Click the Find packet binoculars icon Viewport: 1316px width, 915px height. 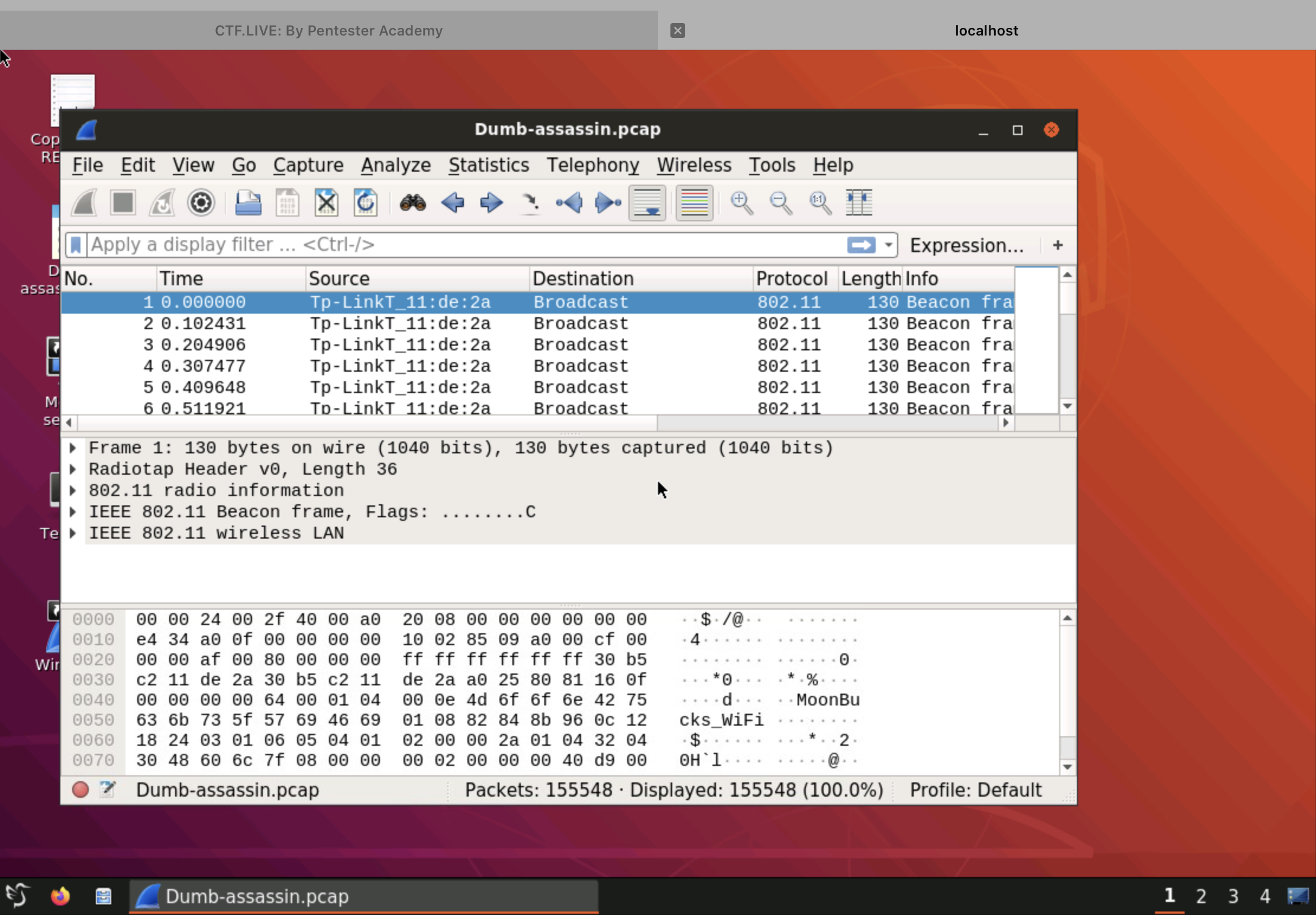412,203
